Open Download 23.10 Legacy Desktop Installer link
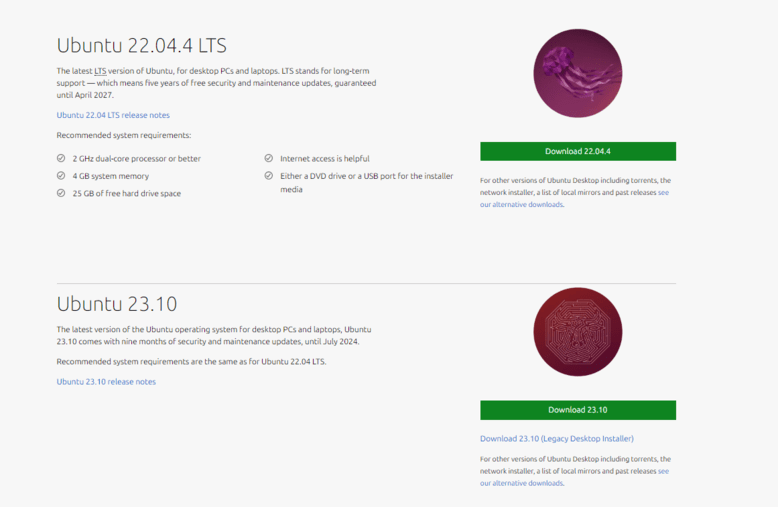Viewport: 778px width, 507px height. click(556, 438)
